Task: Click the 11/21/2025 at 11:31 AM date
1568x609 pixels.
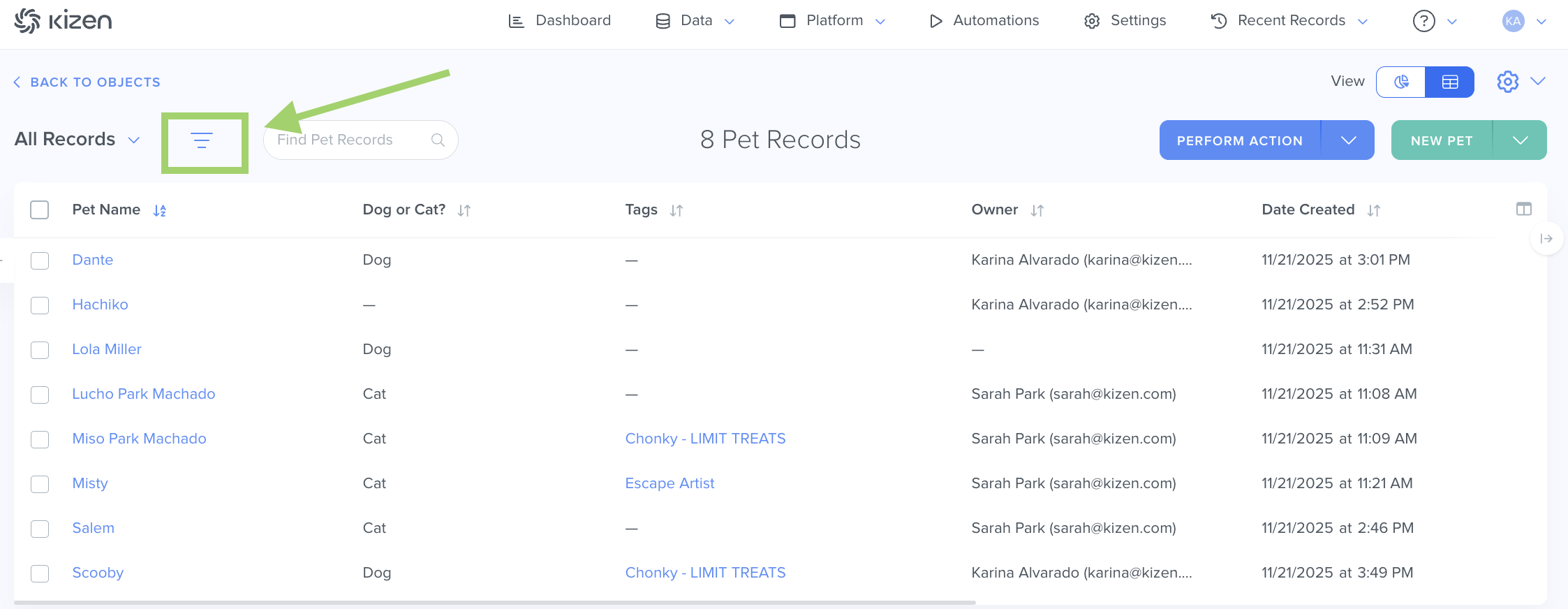Action: tap(1337, 349)
